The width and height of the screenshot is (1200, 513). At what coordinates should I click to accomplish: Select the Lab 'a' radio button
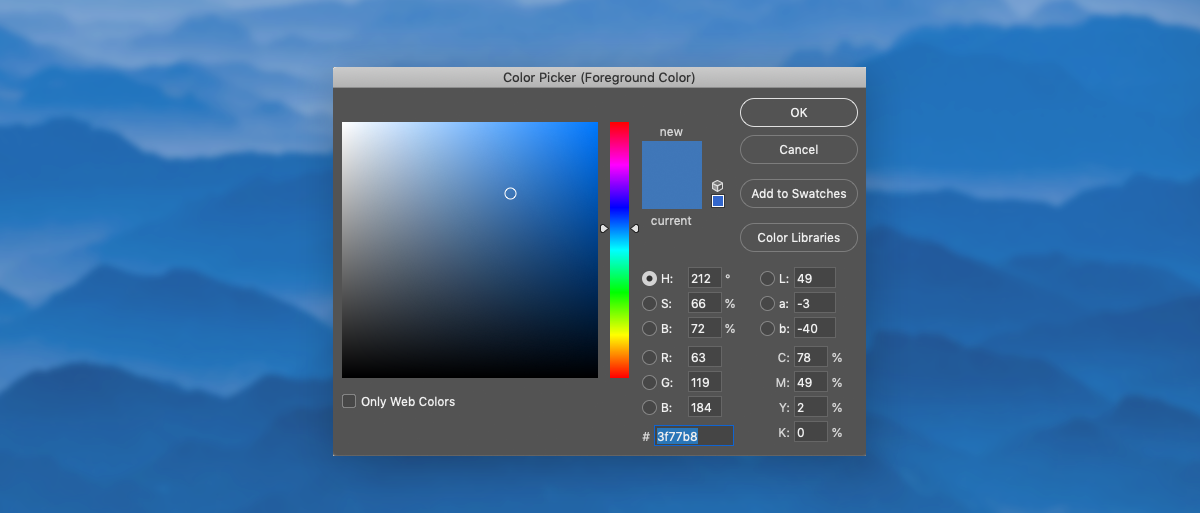tap(768, 303)
